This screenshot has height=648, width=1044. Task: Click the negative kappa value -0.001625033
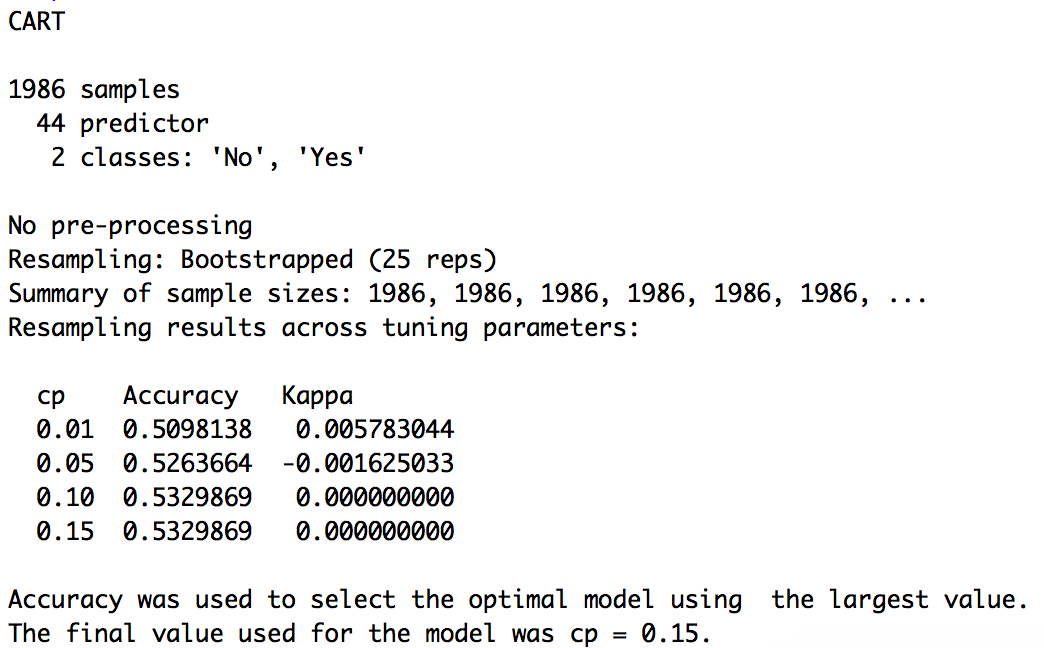(367, 464)
